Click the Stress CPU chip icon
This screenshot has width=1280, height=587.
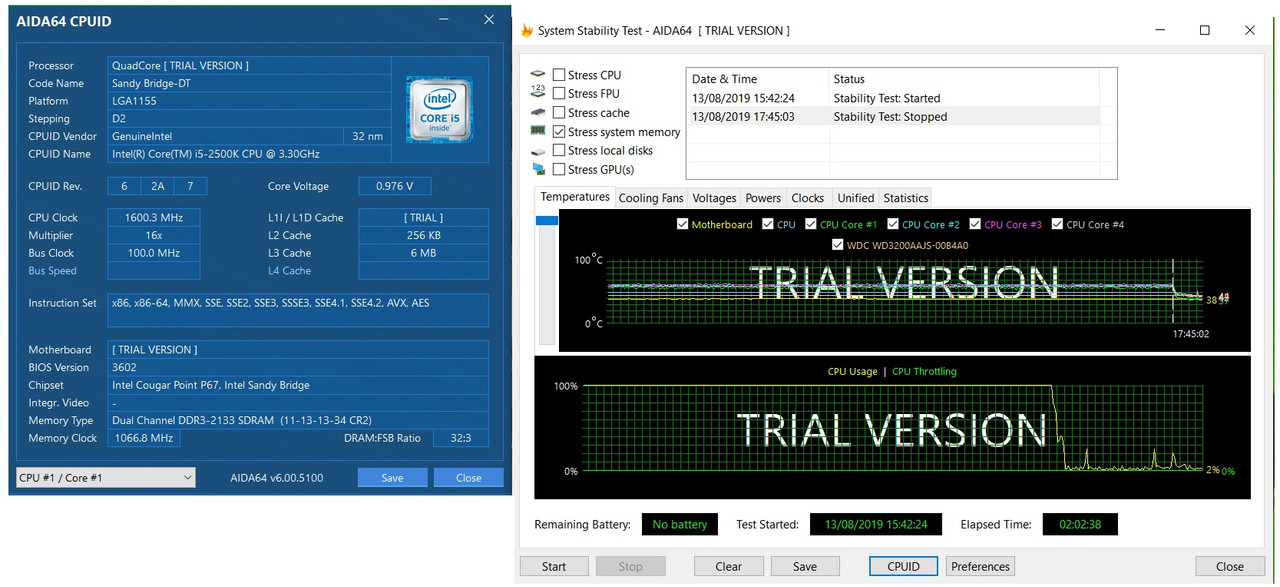click(x=538, y=75)
